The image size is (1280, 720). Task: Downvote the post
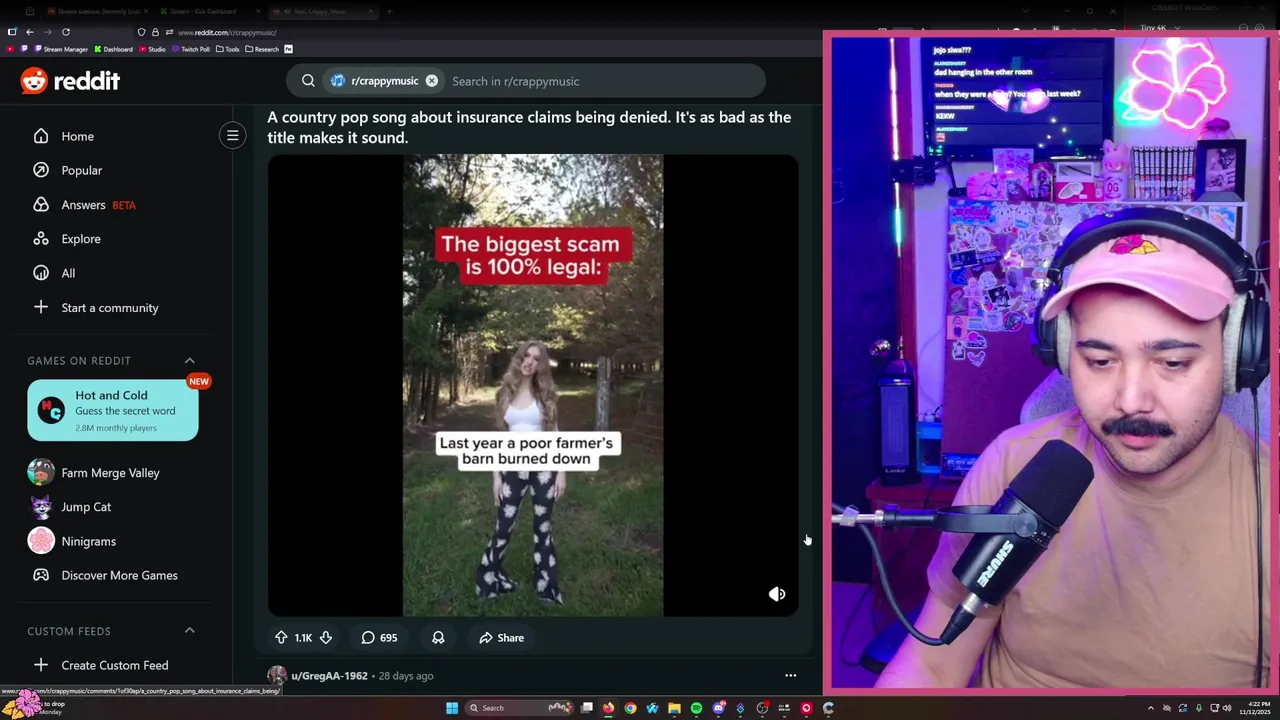326,638
